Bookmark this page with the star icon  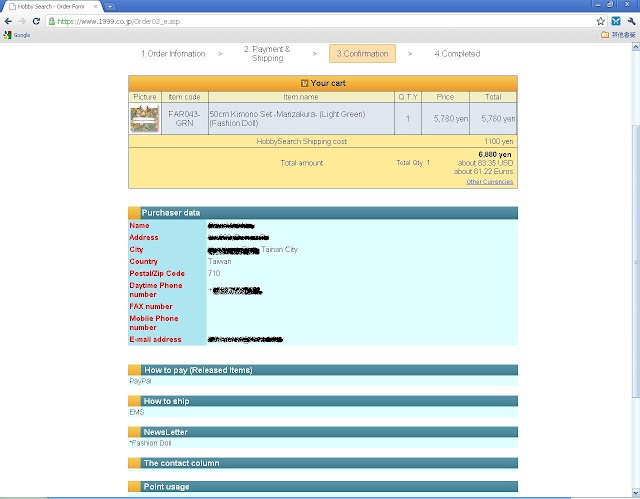[600, 21]
